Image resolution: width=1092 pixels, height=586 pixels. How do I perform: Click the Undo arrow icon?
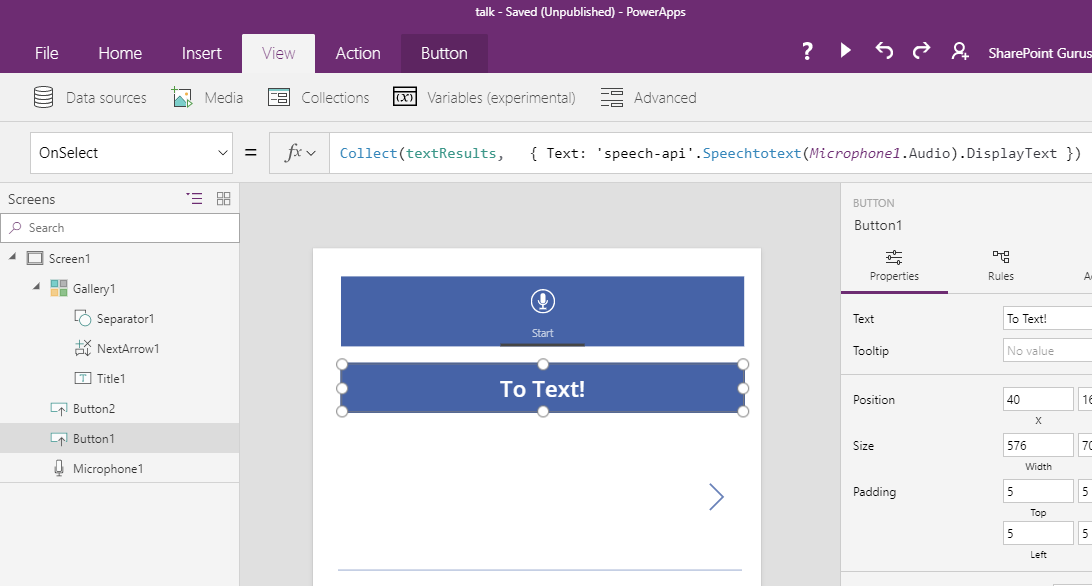click(x=884, y=51)
